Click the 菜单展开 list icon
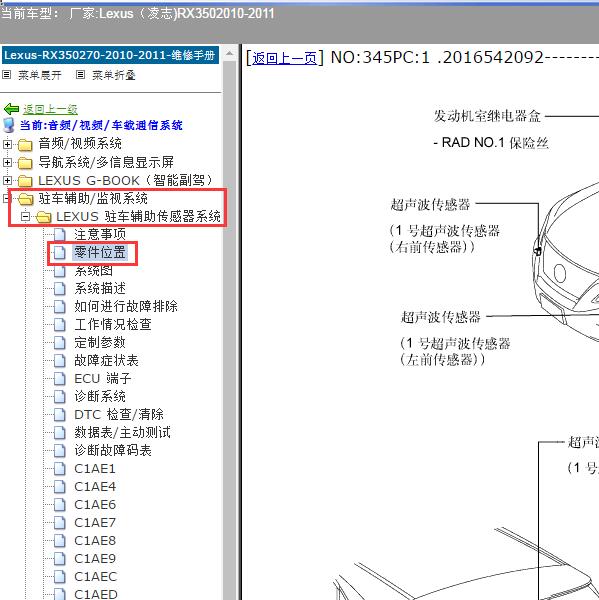 coord(7,75)
